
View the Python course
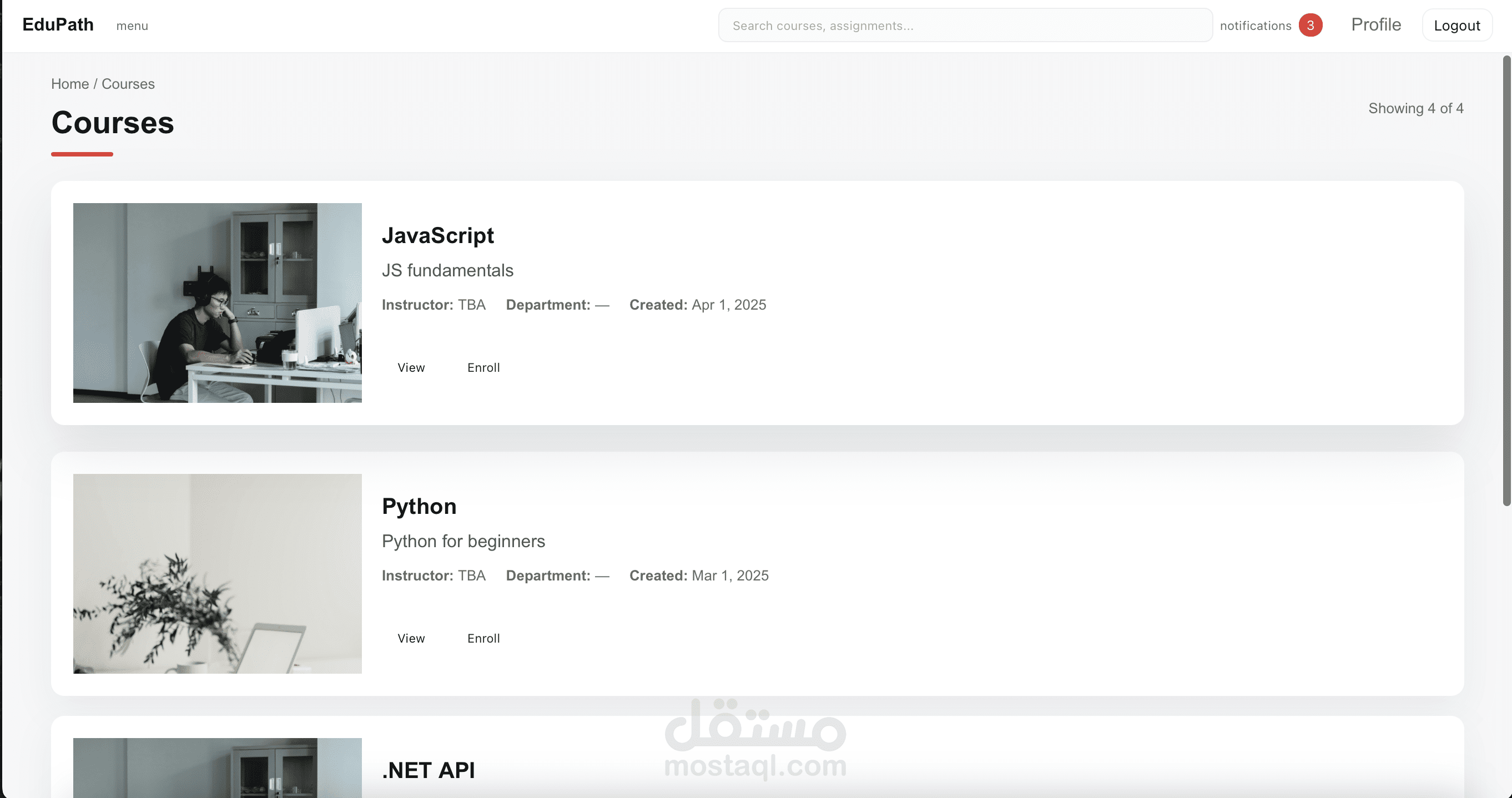pos(411,638)
